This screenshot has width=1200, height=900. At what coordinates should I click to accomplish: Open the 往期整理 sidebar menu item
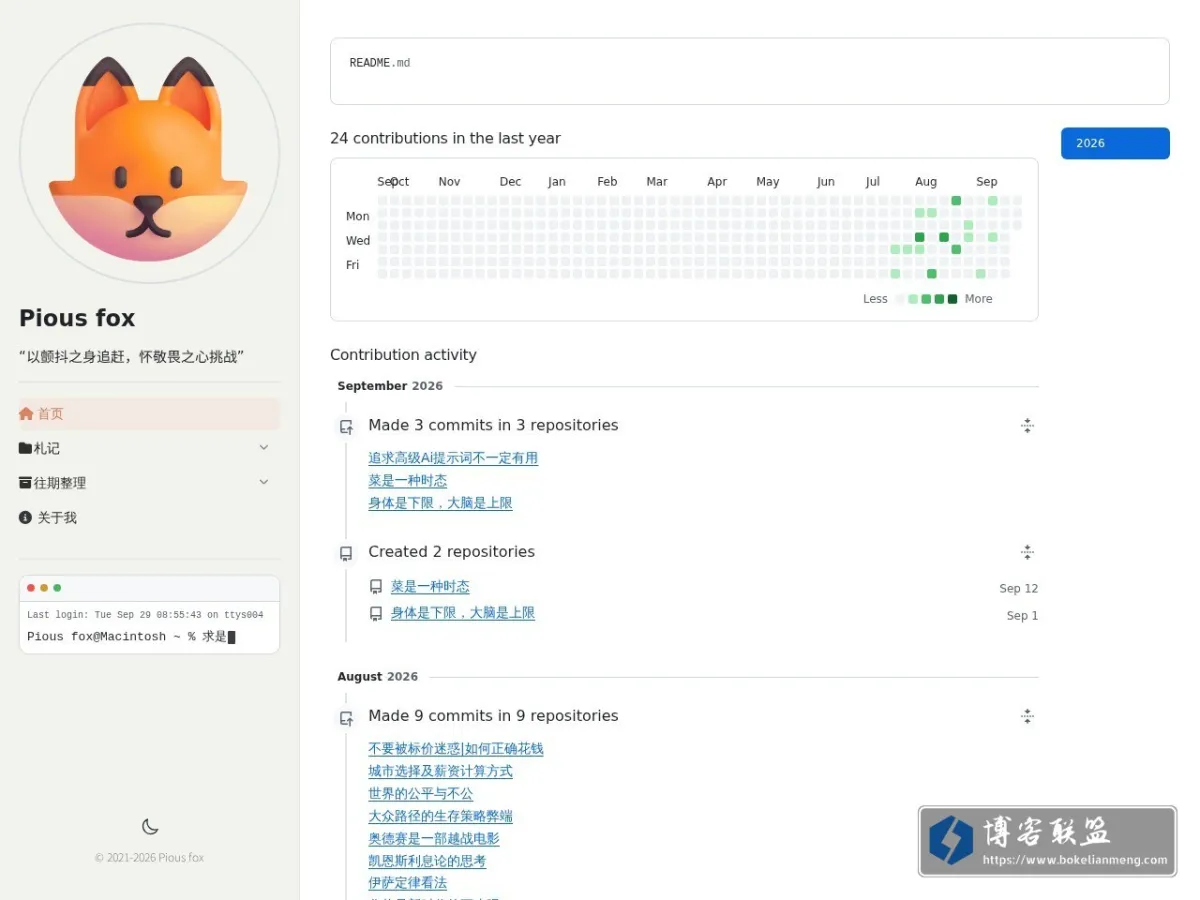(x=149, y=482)
